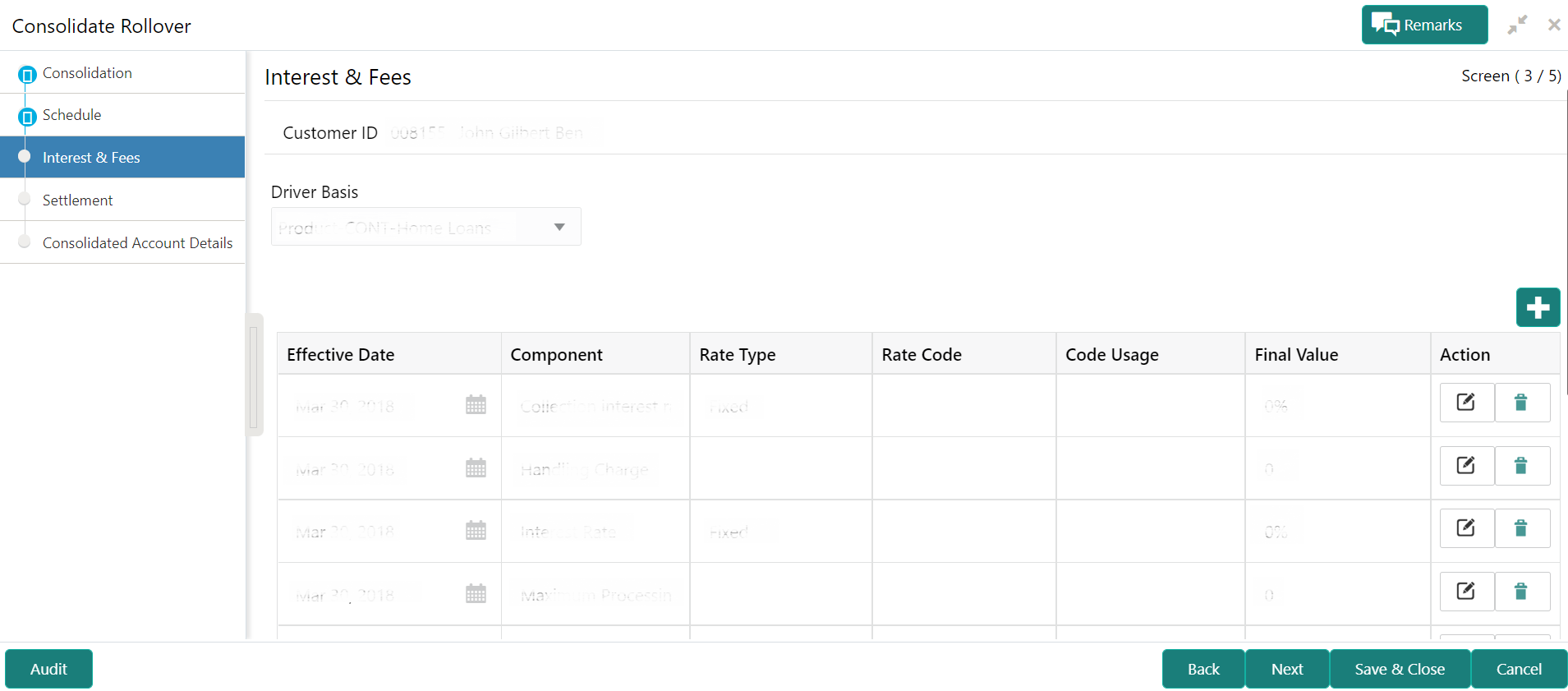
Task: Edit the Collection Interest row
Action: (1466, 403)
